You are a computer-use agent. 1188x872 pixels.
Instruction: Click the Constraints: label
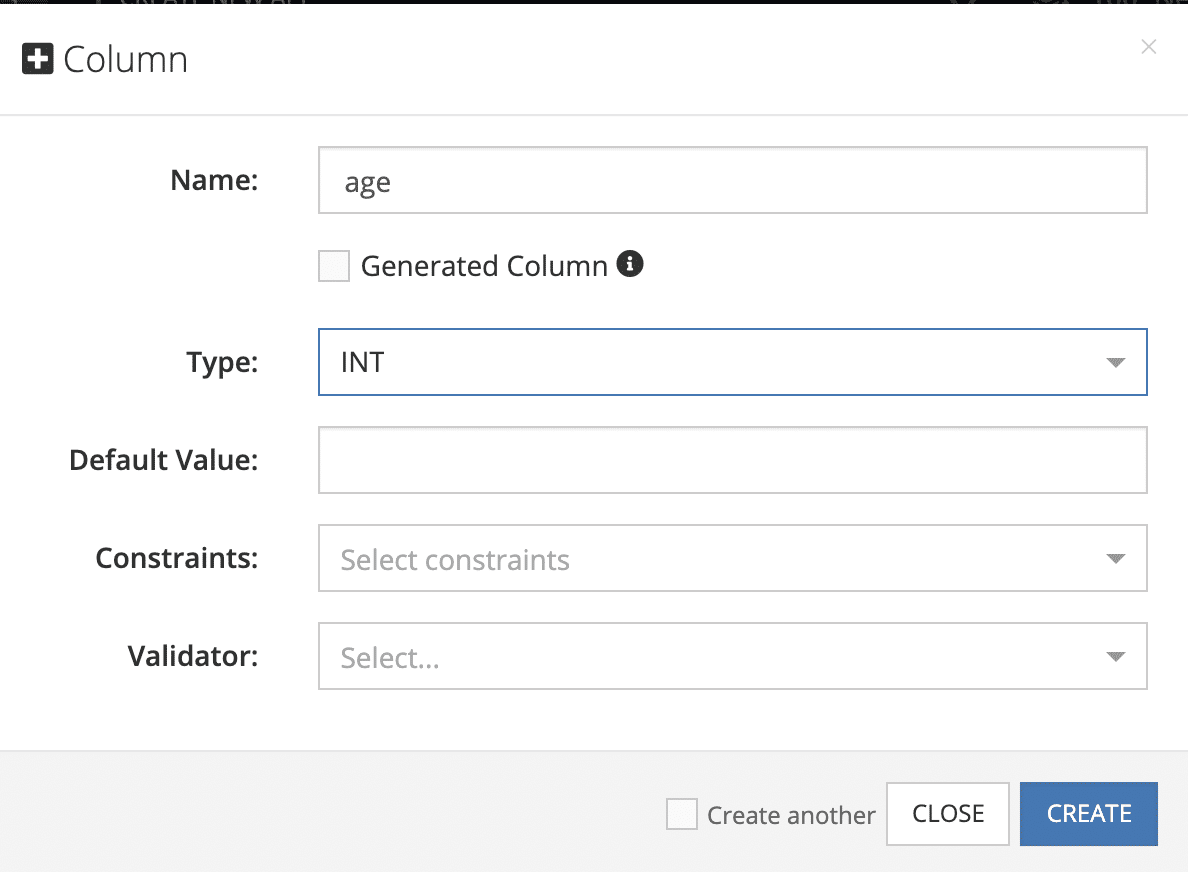pos(177,558)
